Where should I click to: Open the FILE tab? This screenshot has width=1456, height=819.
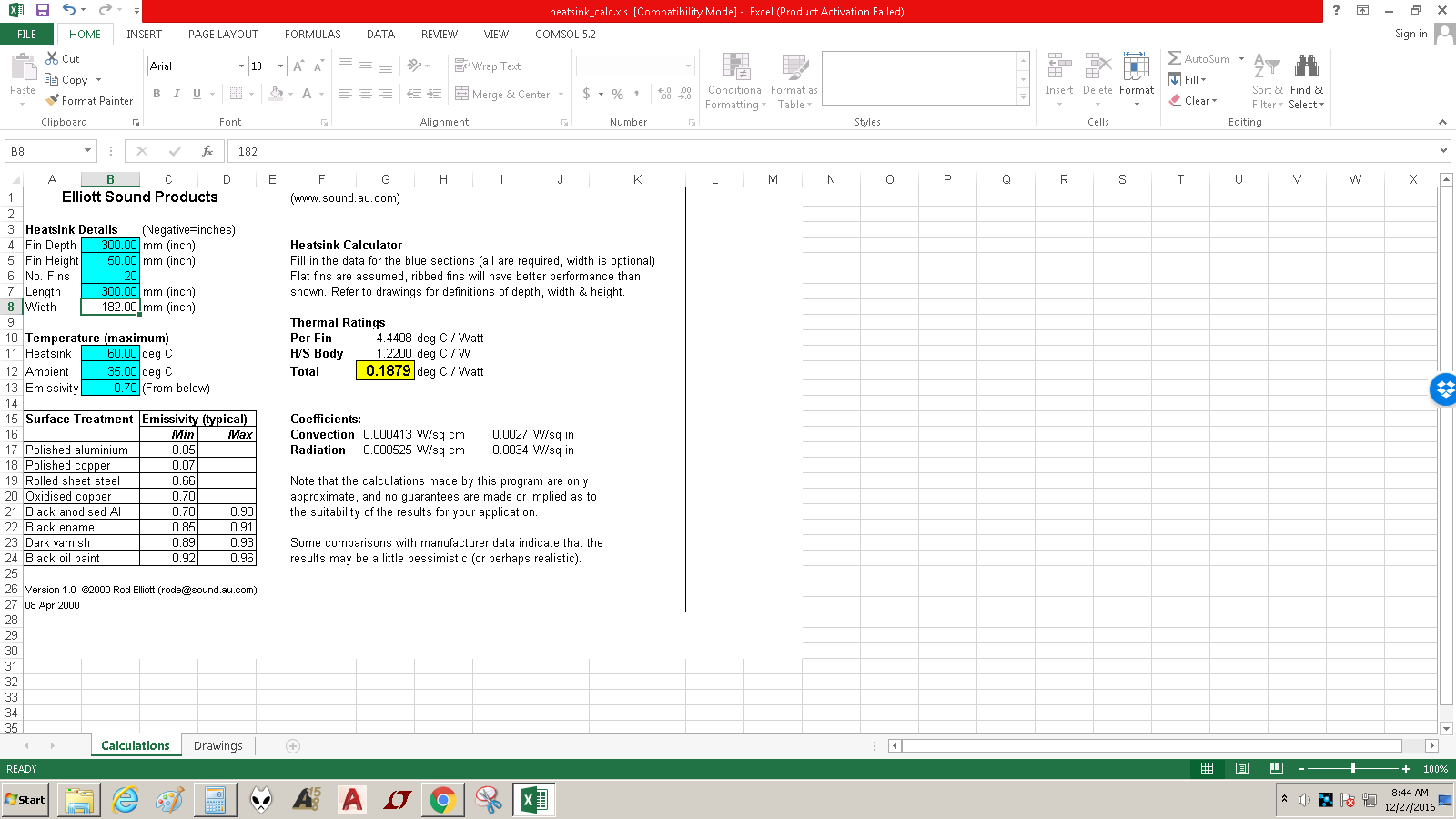(27, 35)
